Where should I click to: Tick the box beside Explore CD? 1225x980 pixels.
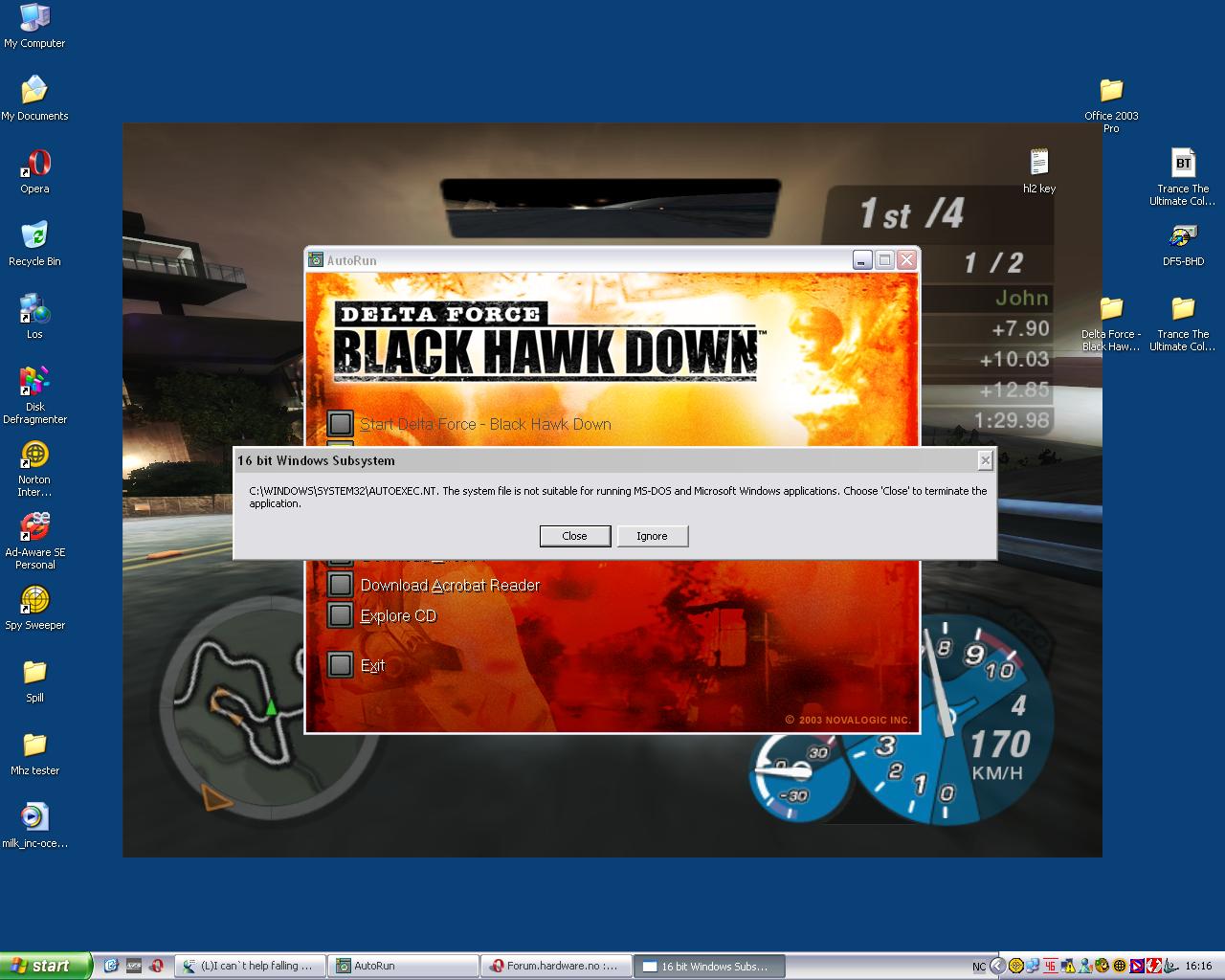click(340, 615)
